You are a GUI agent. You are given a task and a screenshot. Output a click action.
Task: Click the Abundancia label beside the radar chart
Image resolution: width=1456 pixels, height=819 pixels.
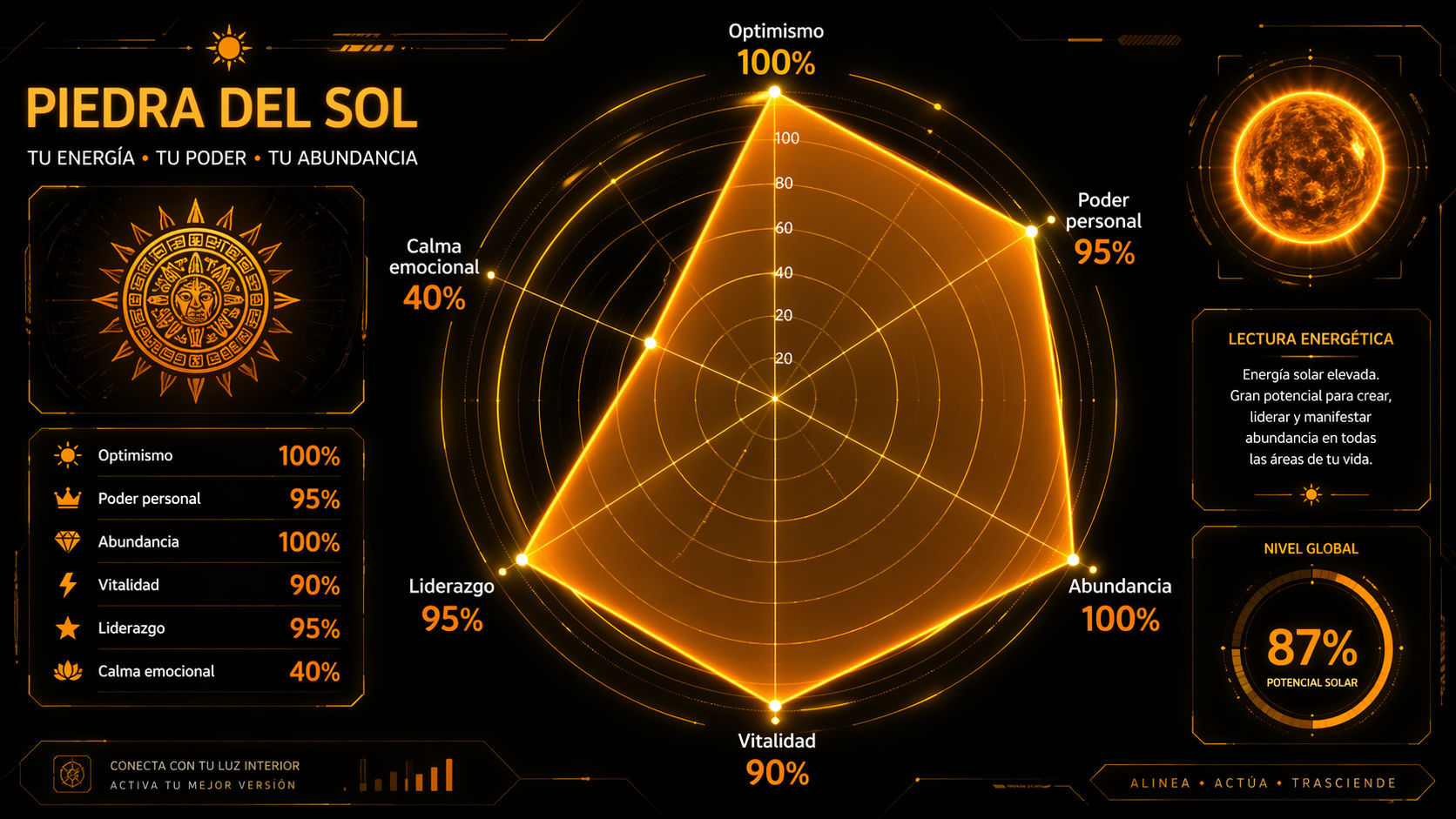[x=1120, y=586]
